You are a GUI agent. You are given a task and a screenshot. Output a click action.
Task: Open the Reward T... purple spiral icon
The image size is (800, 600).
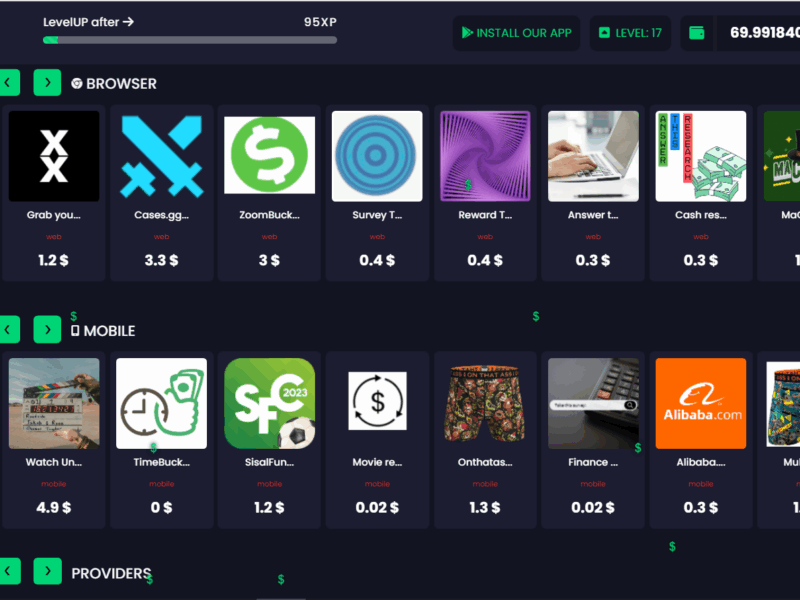pyautogui.click(x=485, y=156)
